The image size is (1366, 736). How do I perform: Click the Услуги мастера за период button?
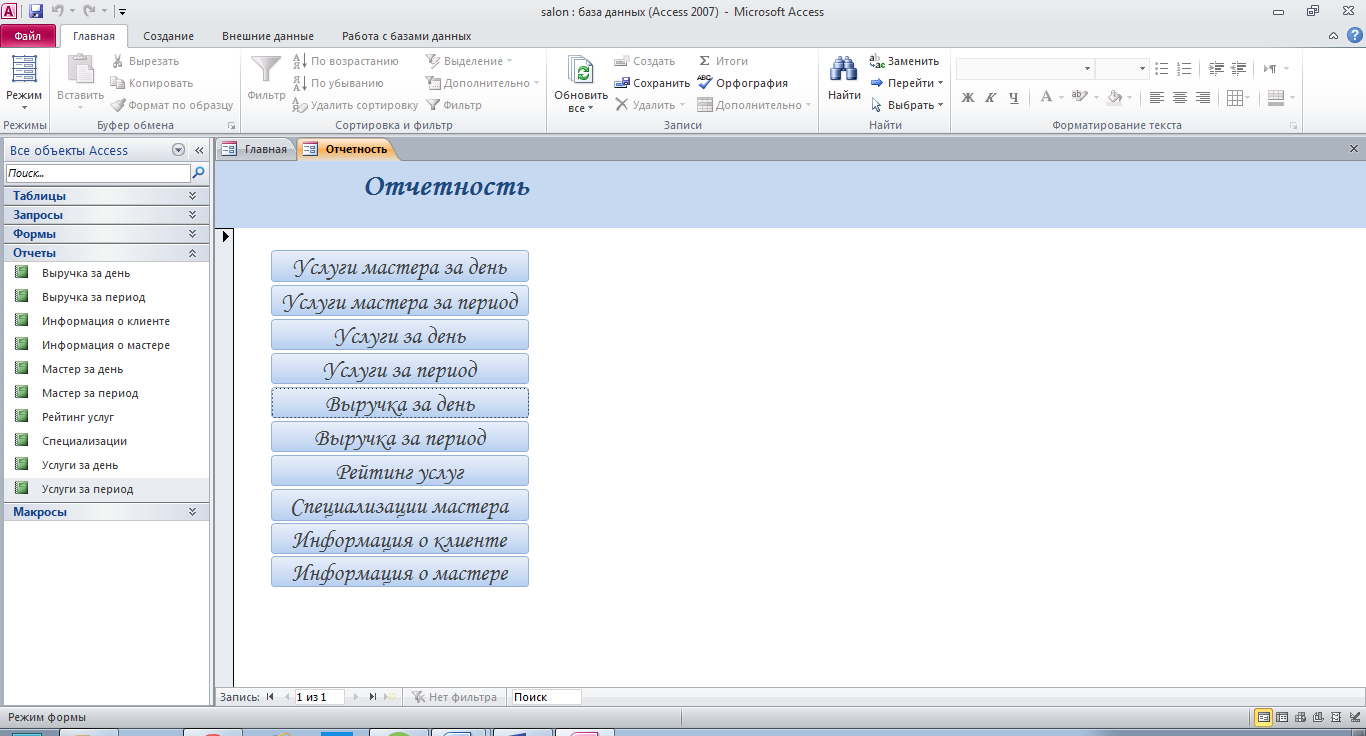400,301
